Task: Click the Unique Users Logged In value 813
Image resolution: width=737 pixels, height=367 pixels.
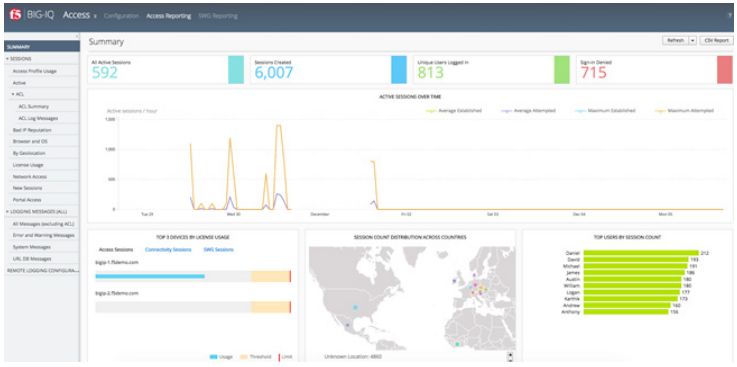Action: [431, 73]
